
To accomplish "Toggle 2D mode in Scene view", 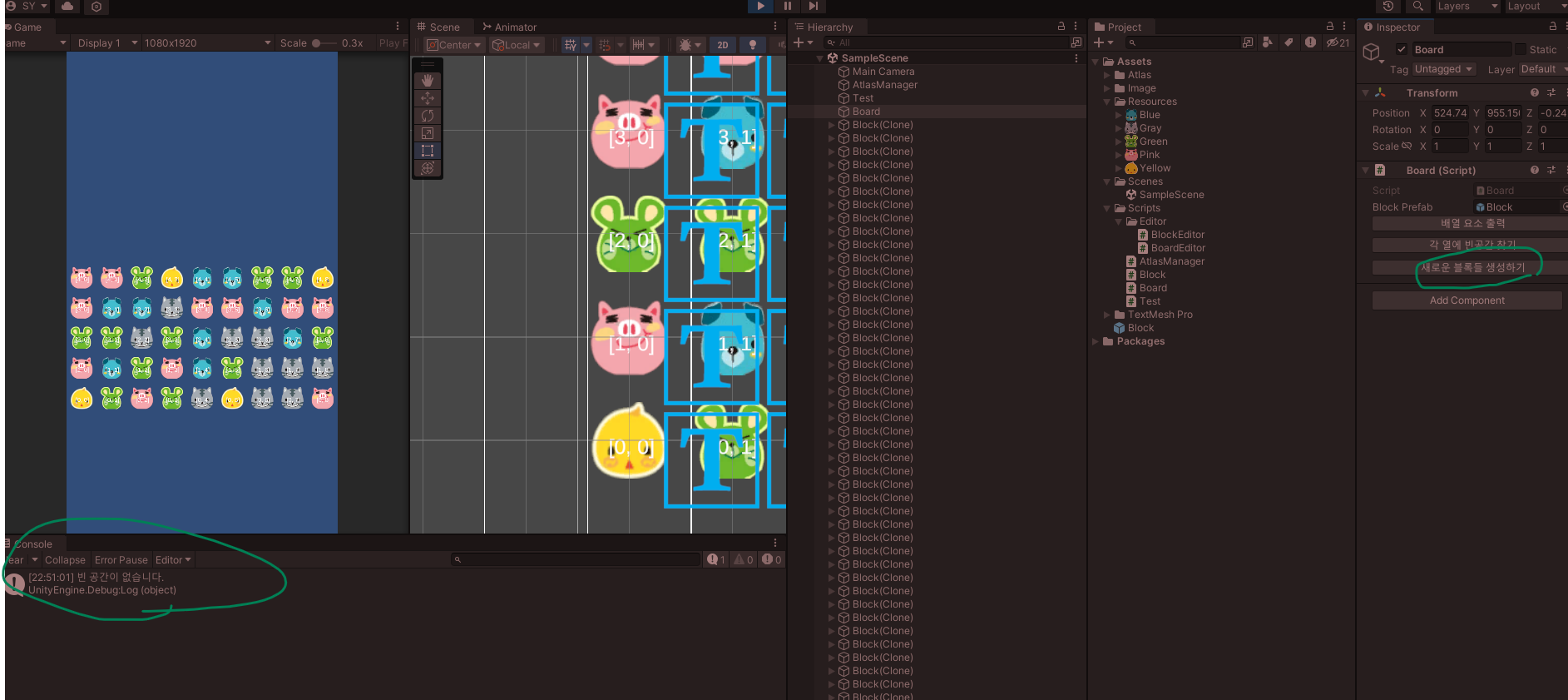I will [x=723, y=45].
